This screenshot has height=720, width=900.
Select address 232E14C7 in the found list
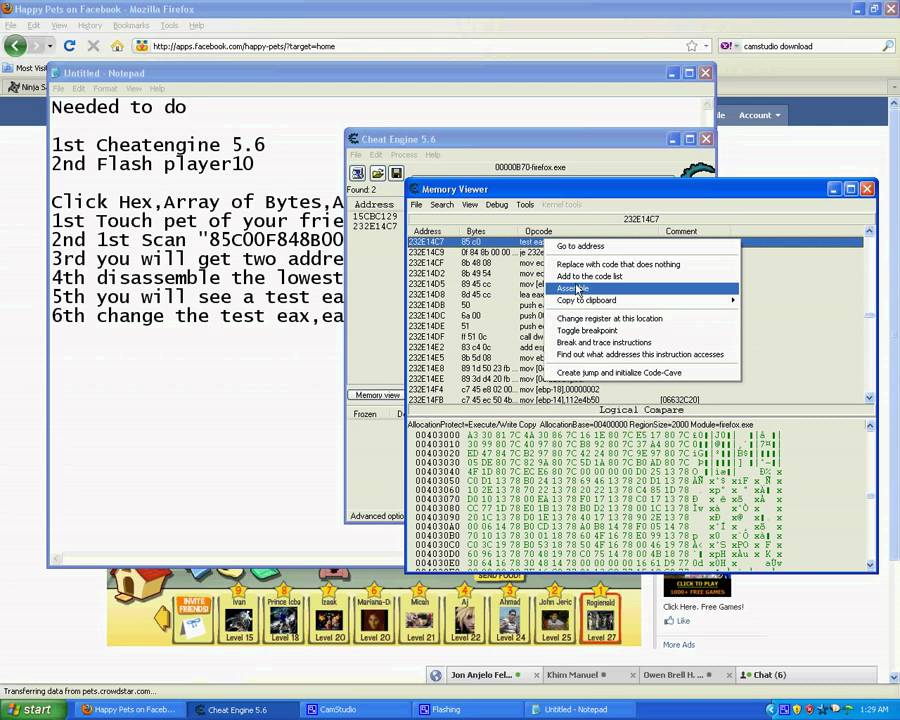pos(375,226)
